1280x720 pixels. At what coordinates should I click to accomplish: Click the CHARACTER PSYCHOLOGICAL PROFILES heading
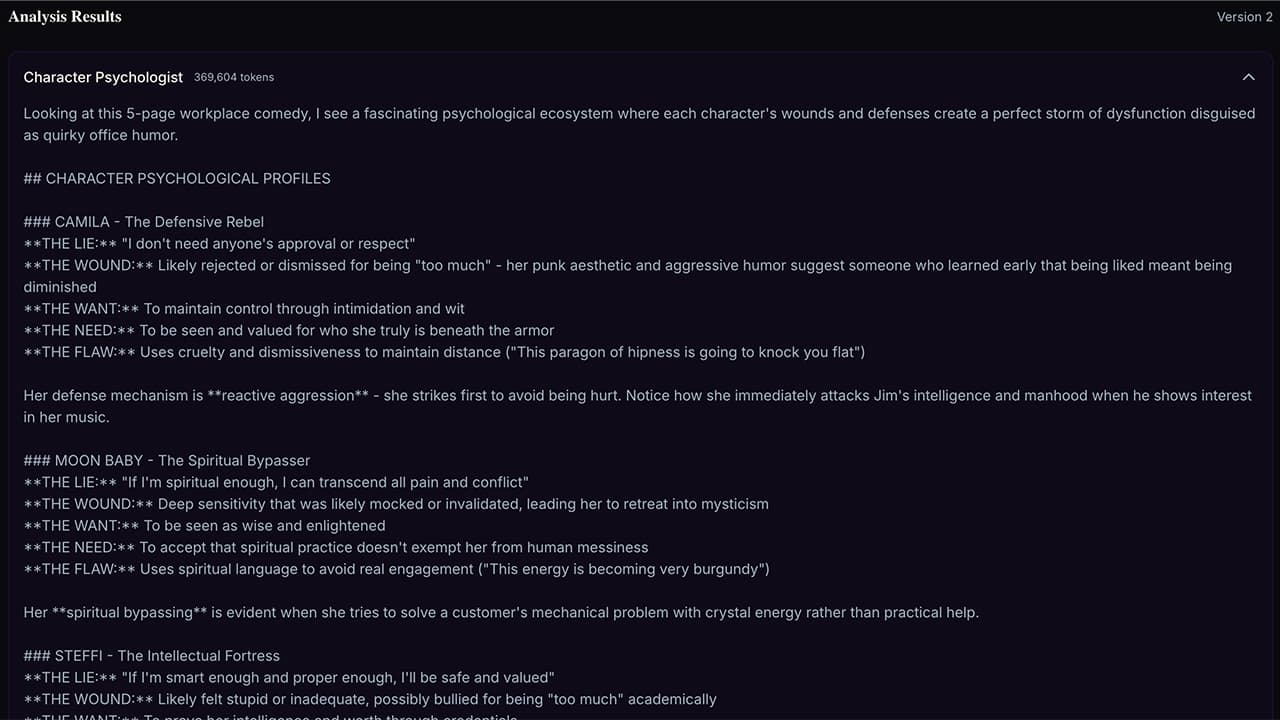point(177,178)
